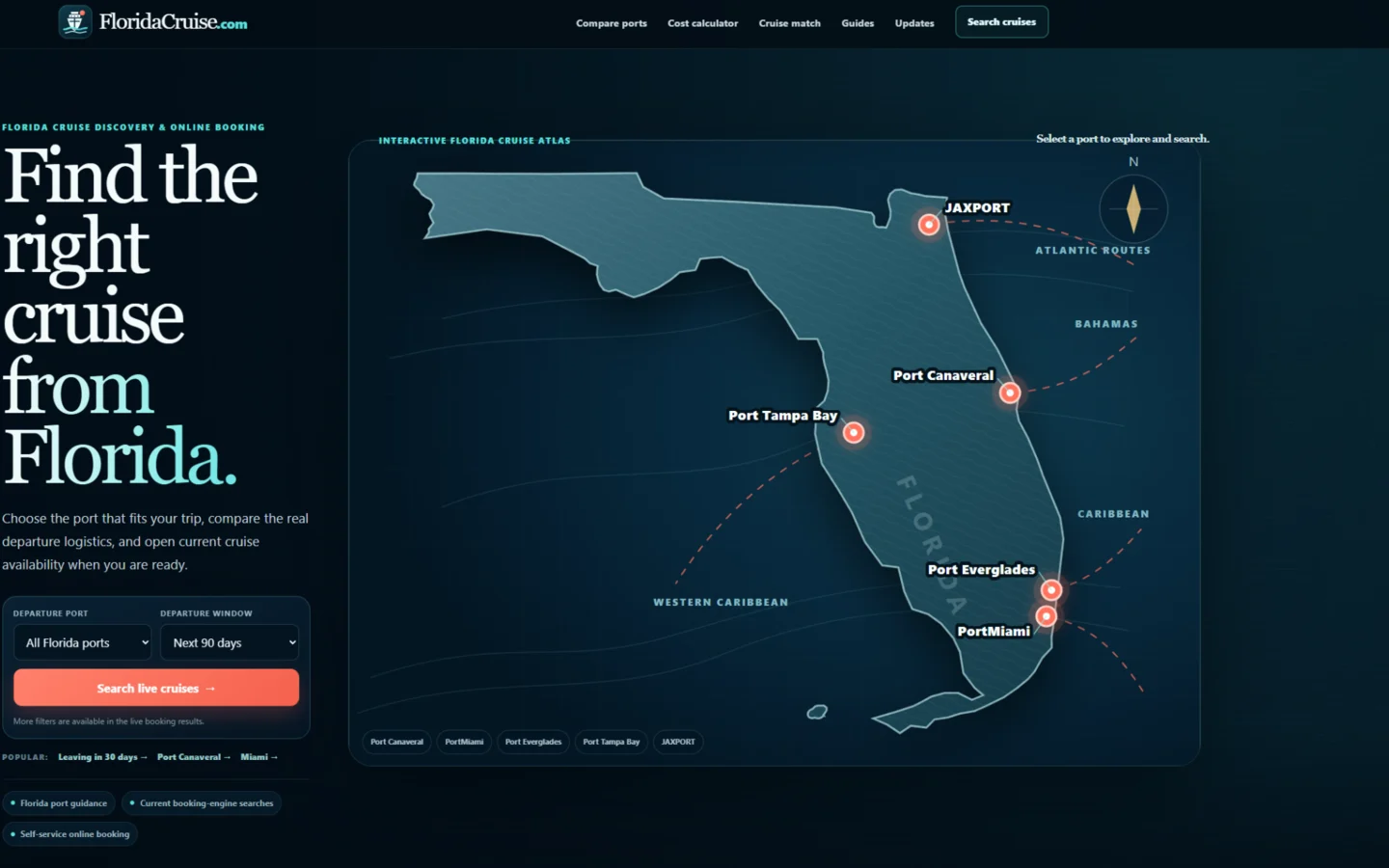Click the PortMiami chip below map
The width and height of the screenshot is (1389, 868).
[464, 742]
